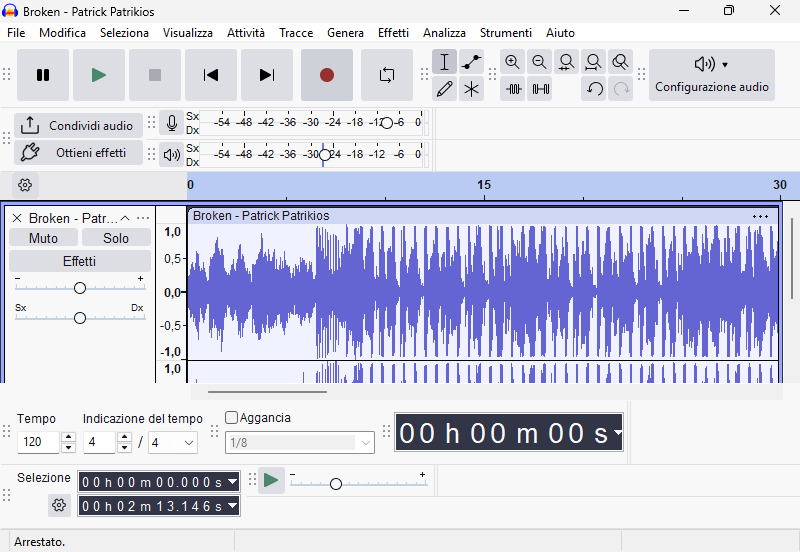Click the 15 second timeline mark
Image resolution: width=800 pixels, height=552 pixels.
(484, 185)
